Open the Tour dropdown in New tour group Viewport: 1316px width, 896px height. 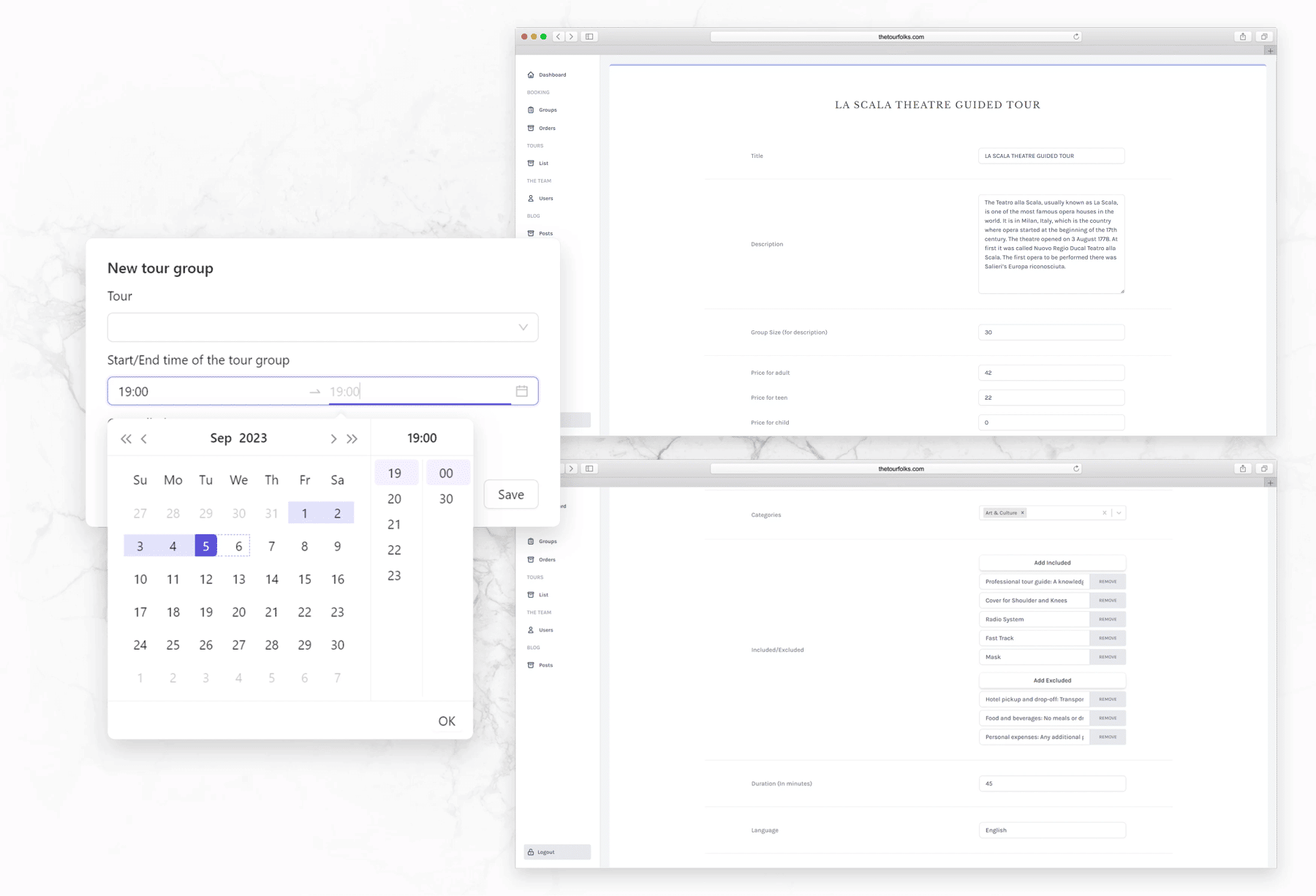pos(322,327)
